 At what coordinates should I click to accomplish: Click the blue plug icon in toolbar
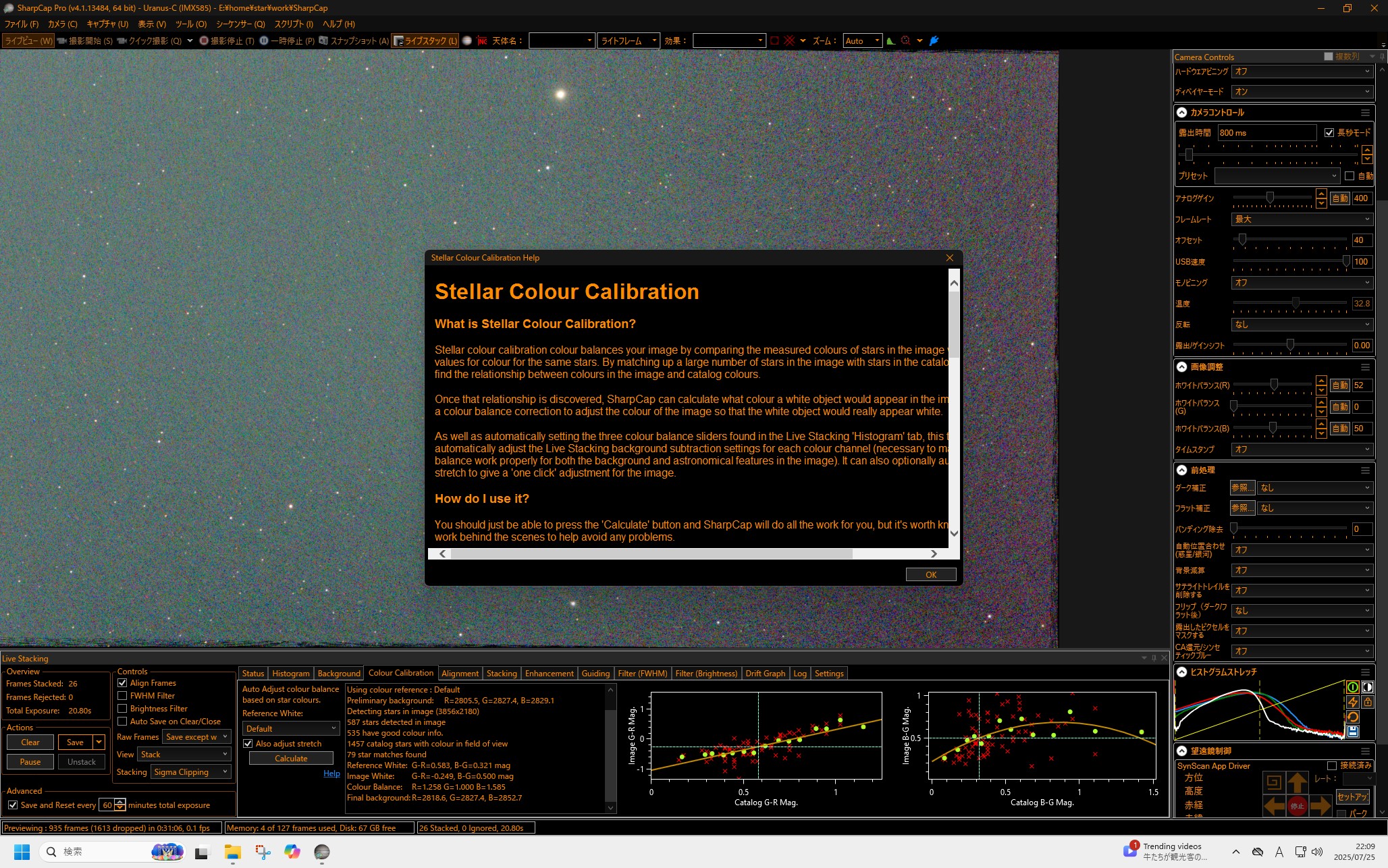pos(934,40)
